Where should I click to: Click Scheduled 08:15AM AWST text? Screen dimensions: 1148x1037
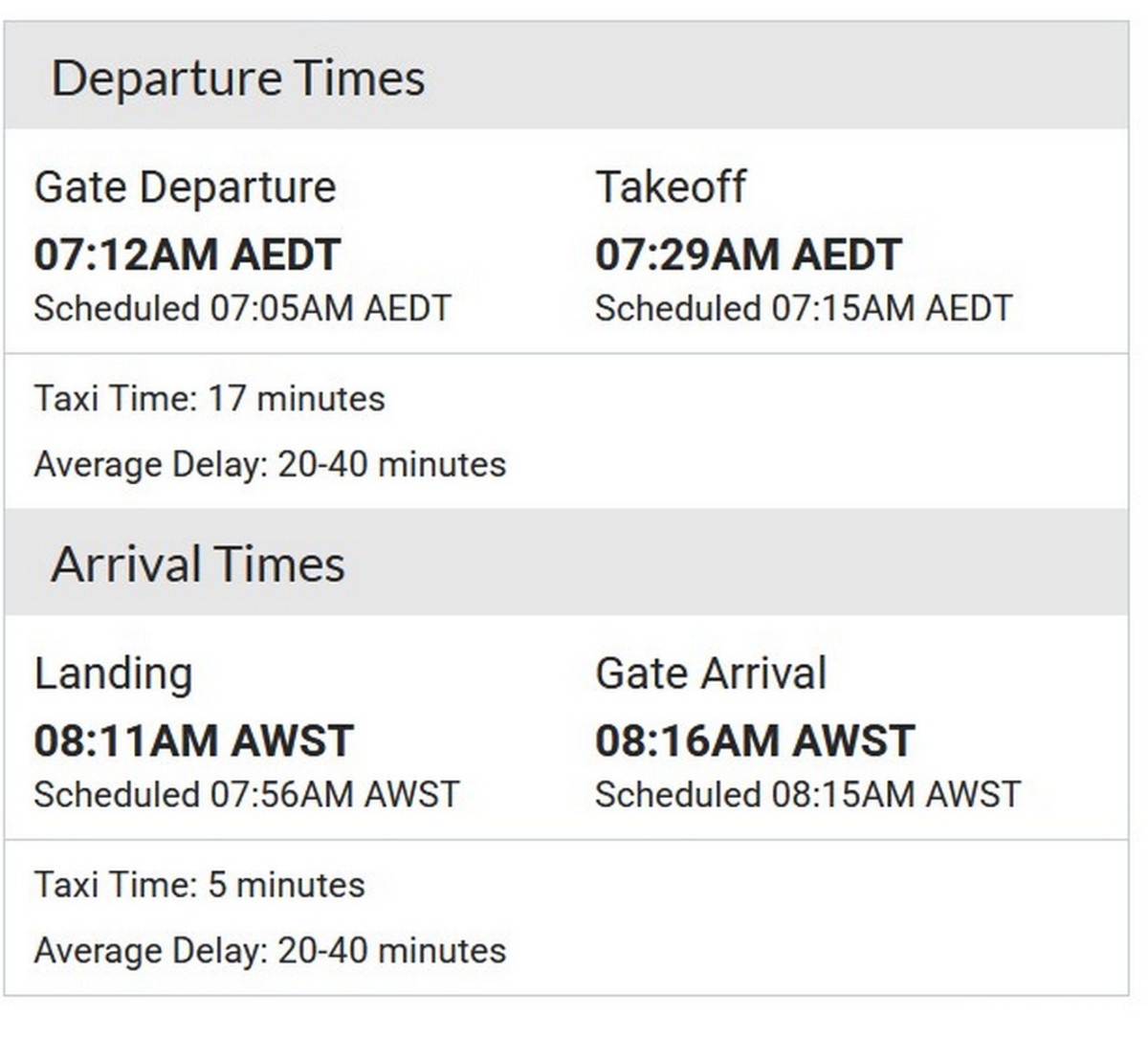coord(807,795)
